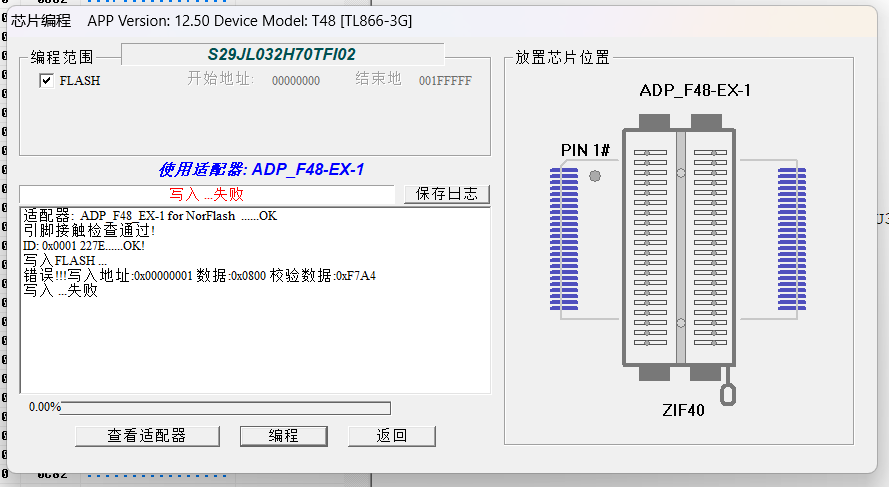Select the ID: 0x0001 227E log line
The image size is (889, 487).
pos(84,245)
